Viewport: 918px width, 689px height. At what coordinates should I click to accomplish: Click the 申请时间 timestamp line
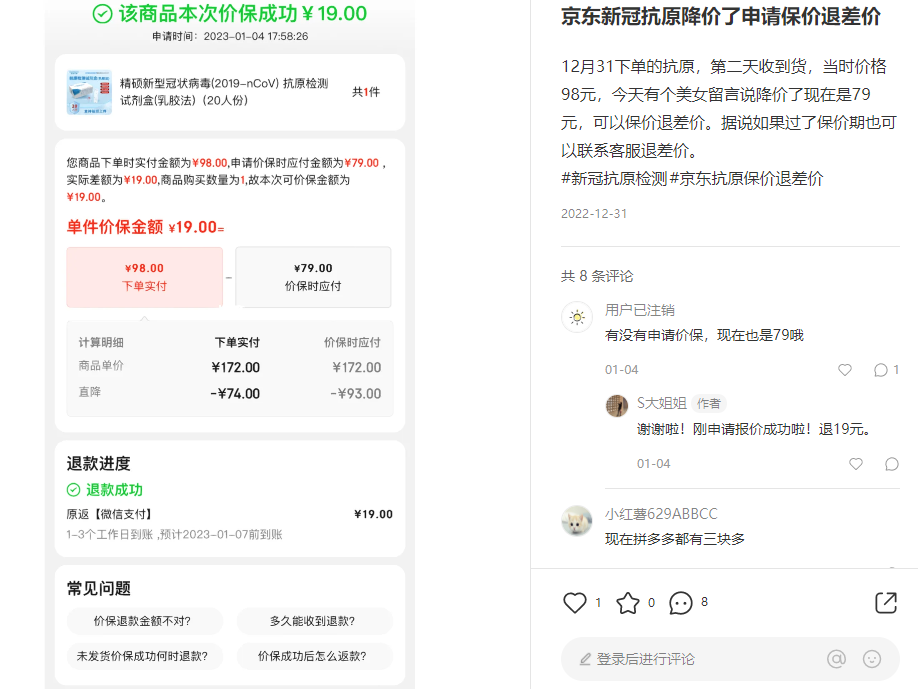coord(230,36)
